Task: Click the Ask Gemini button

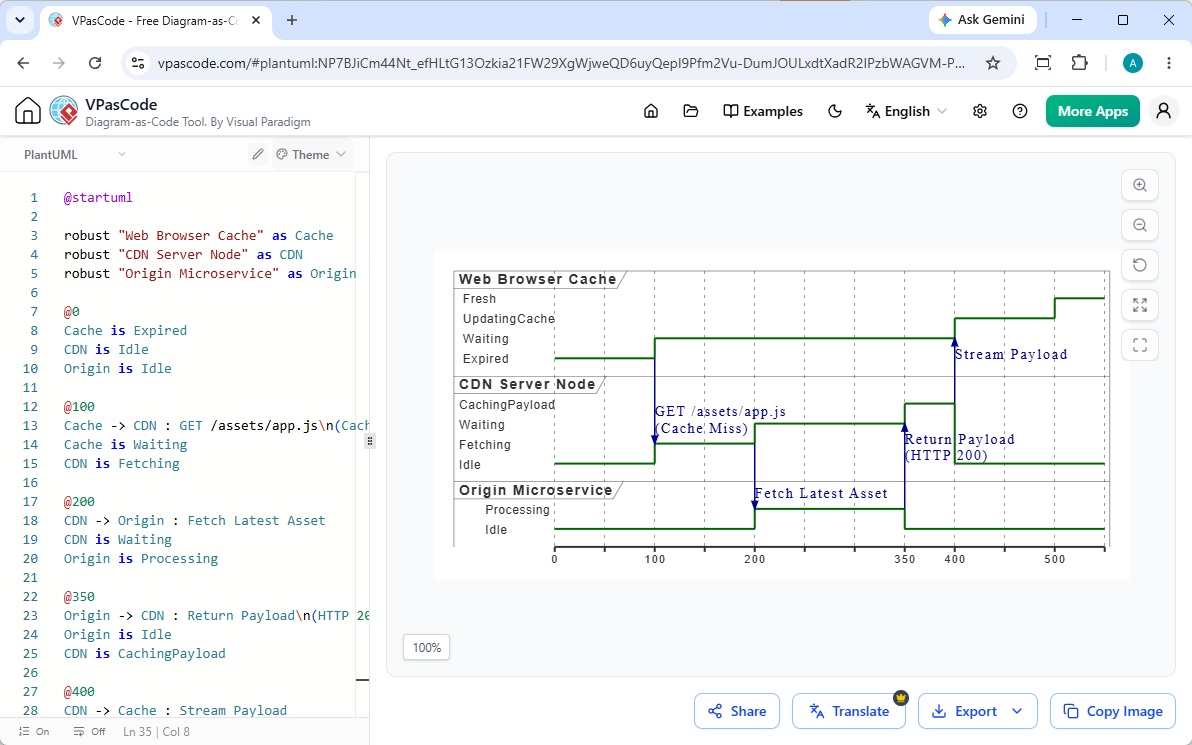Action: tap(982, 21)
